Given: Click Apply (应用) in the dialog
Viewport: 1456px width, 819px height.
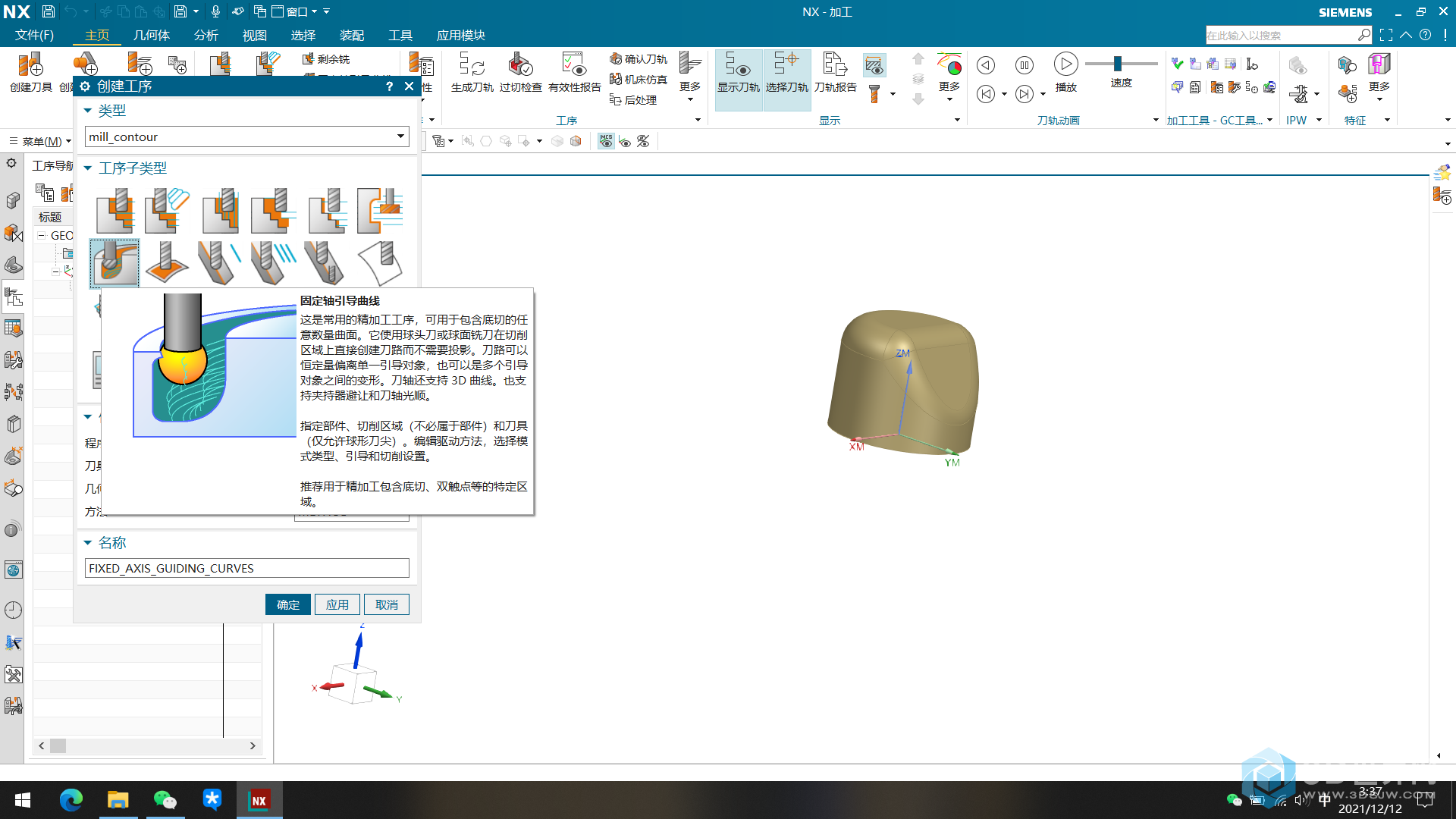Looking at the screenshot, I should tap(337, 604).
